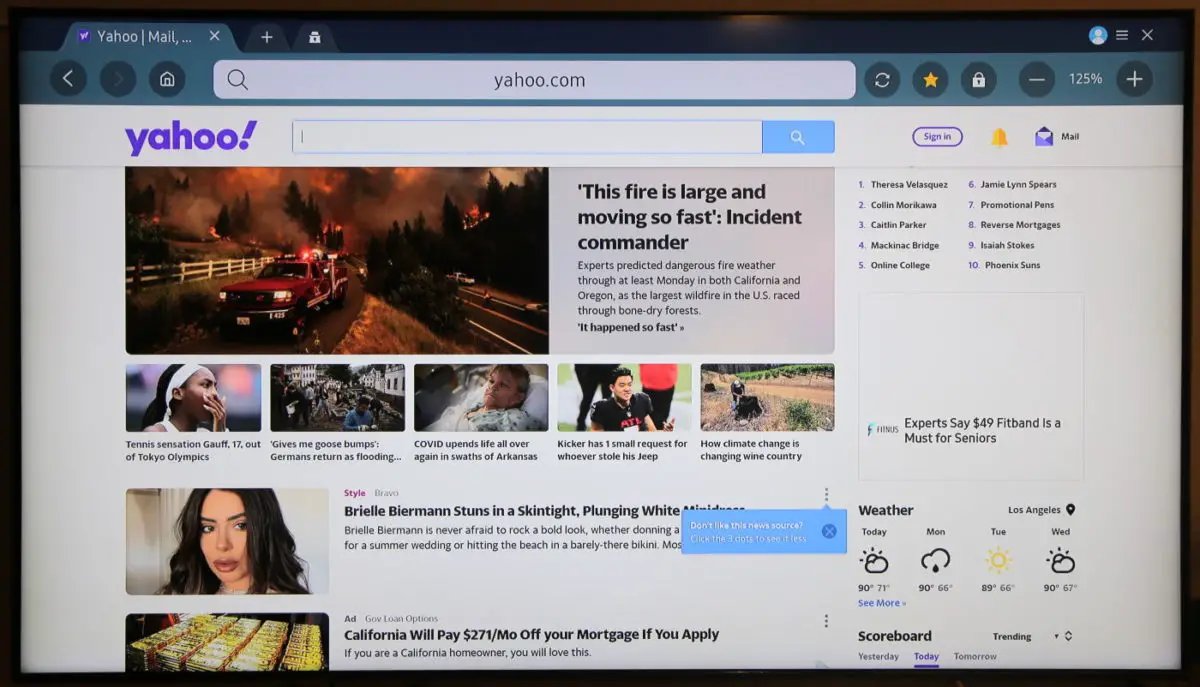1200x687 pixels.
Task: Open 'This fire is large' headline
Action: pyautogui.click(x=690, y=217)
